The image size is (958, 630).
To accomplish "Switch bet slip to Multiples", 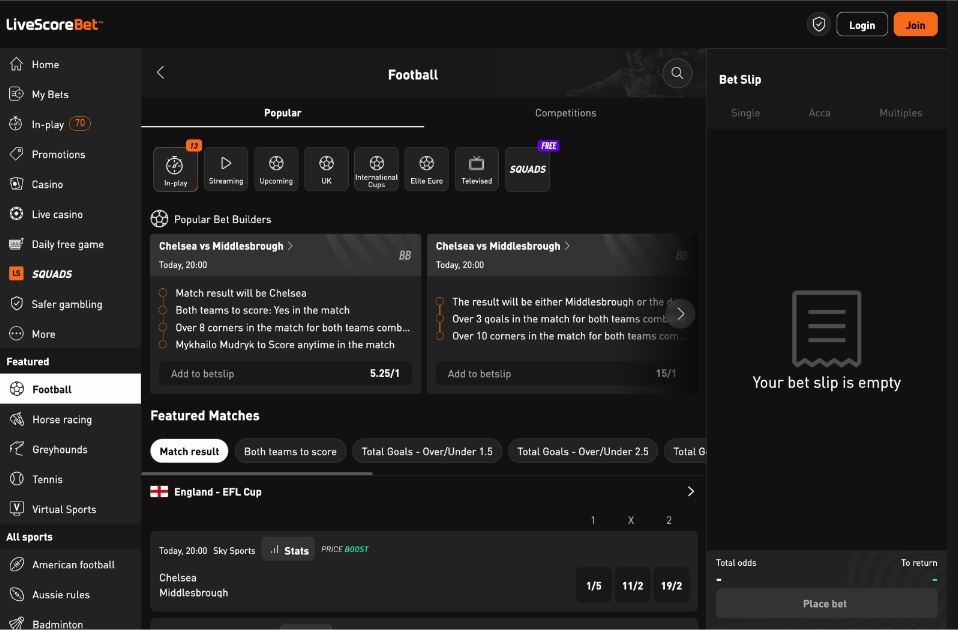I will pos(901,113).
